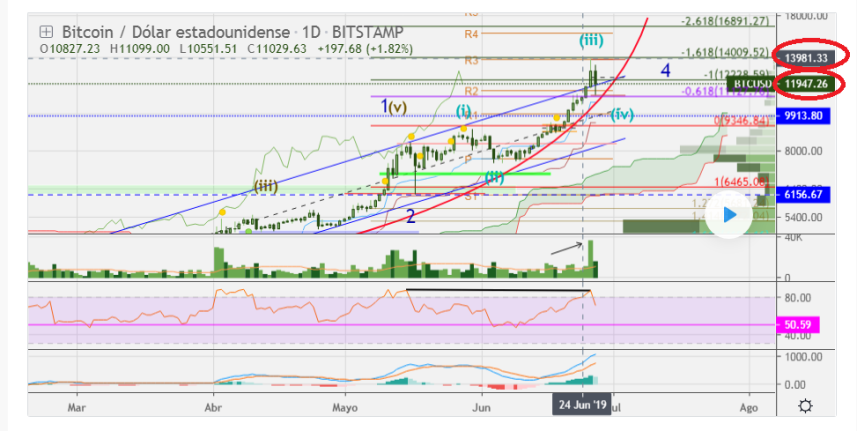Select the Mayo month on time axis
The height and width of the screenshot is (431, 857).
click(345, 408)
